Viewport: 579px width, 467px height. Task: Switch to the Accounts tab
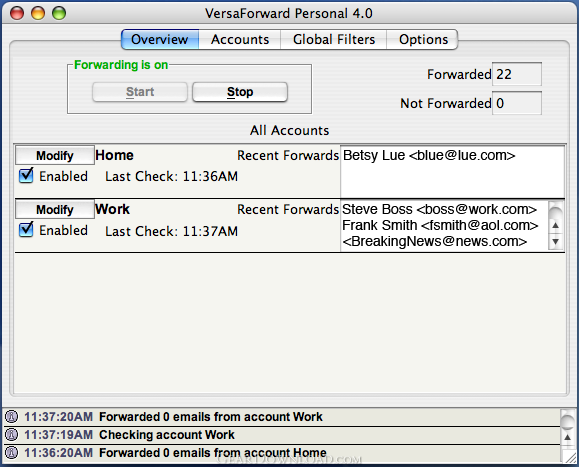[240, 40]
